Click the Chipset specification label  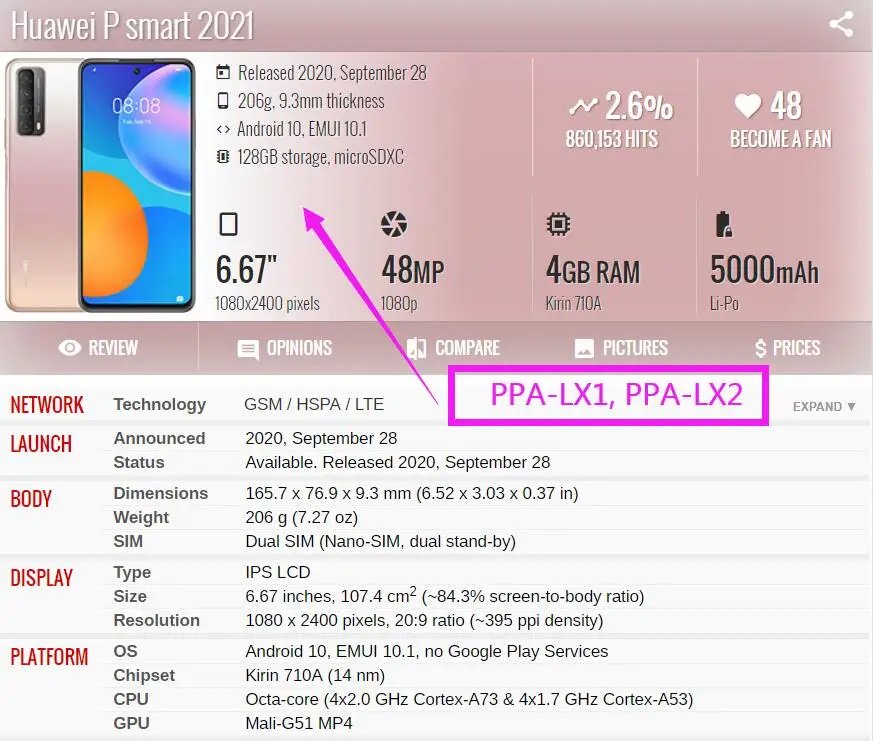click(x=144, y=675)
